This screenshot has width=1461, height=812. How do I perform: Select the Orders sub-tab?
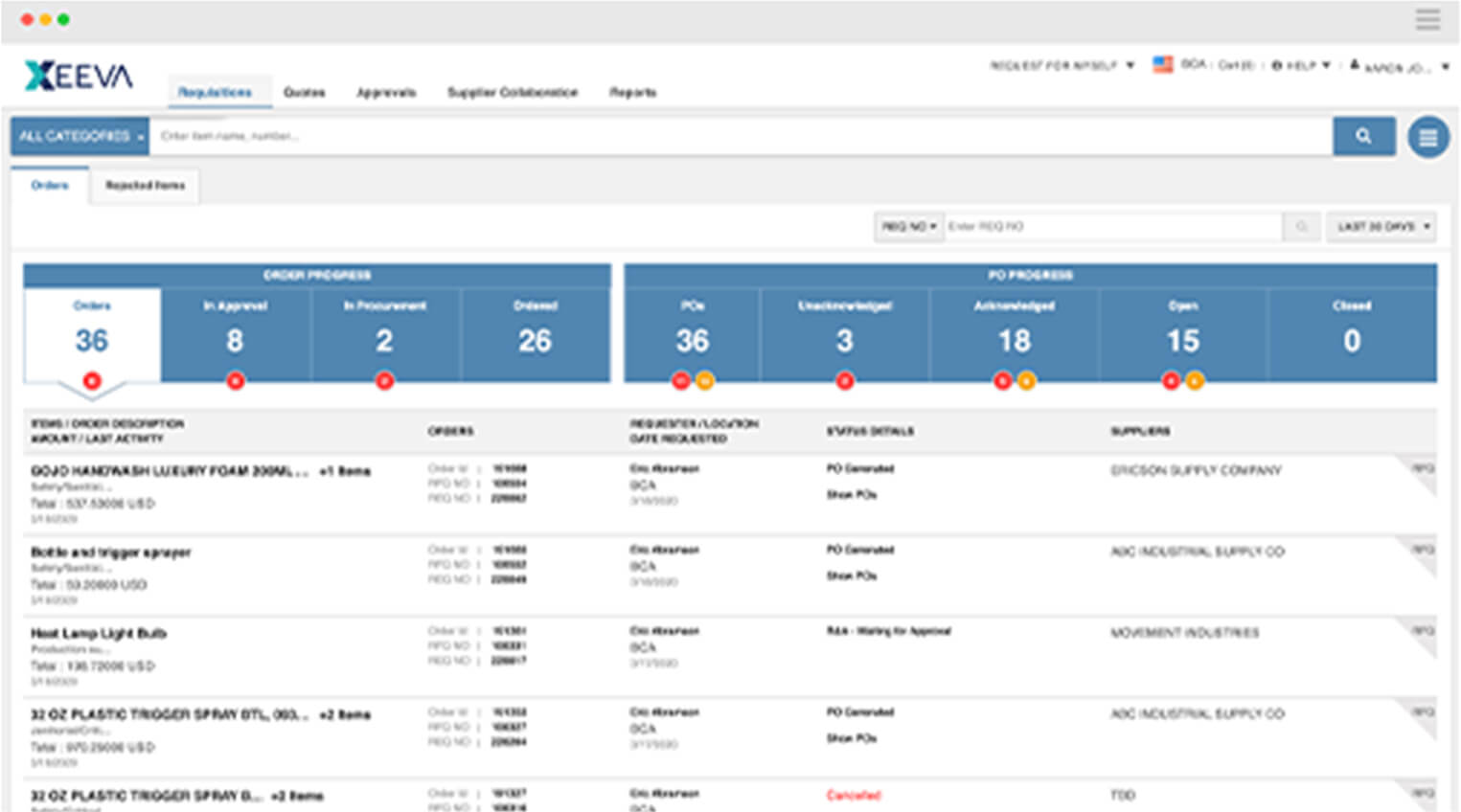coord(50,185)
